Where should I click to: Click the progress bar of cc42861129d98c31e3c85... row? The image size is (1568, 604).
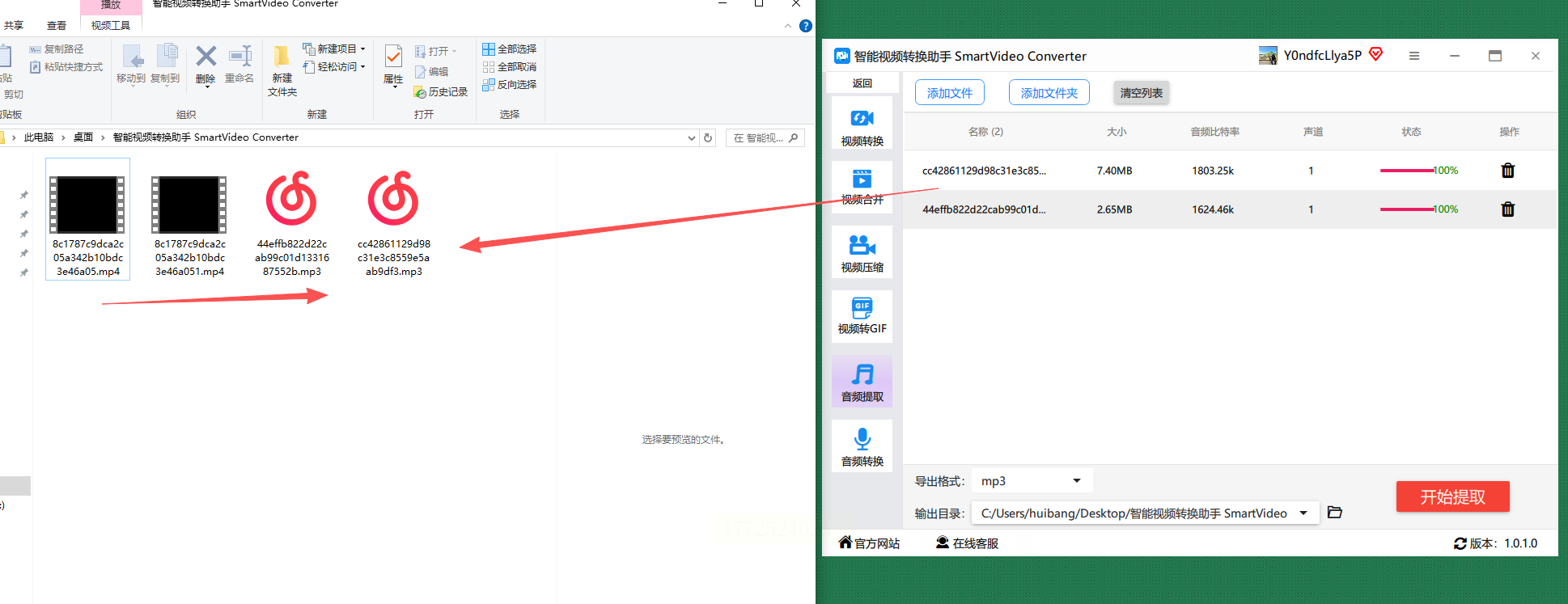(x=1407, y=171)
